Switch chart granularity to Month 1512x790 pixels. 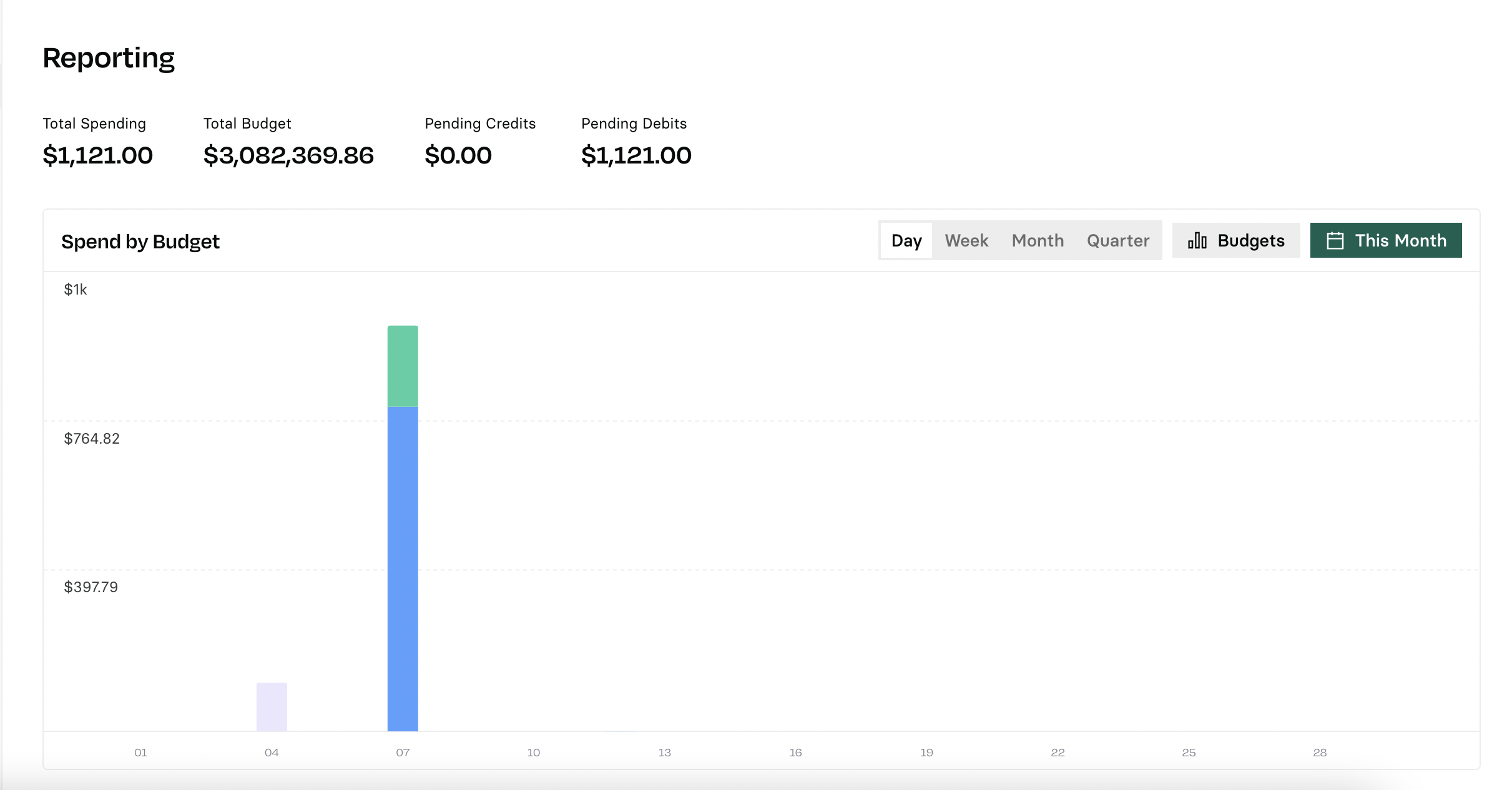[x=1038, y=240]
